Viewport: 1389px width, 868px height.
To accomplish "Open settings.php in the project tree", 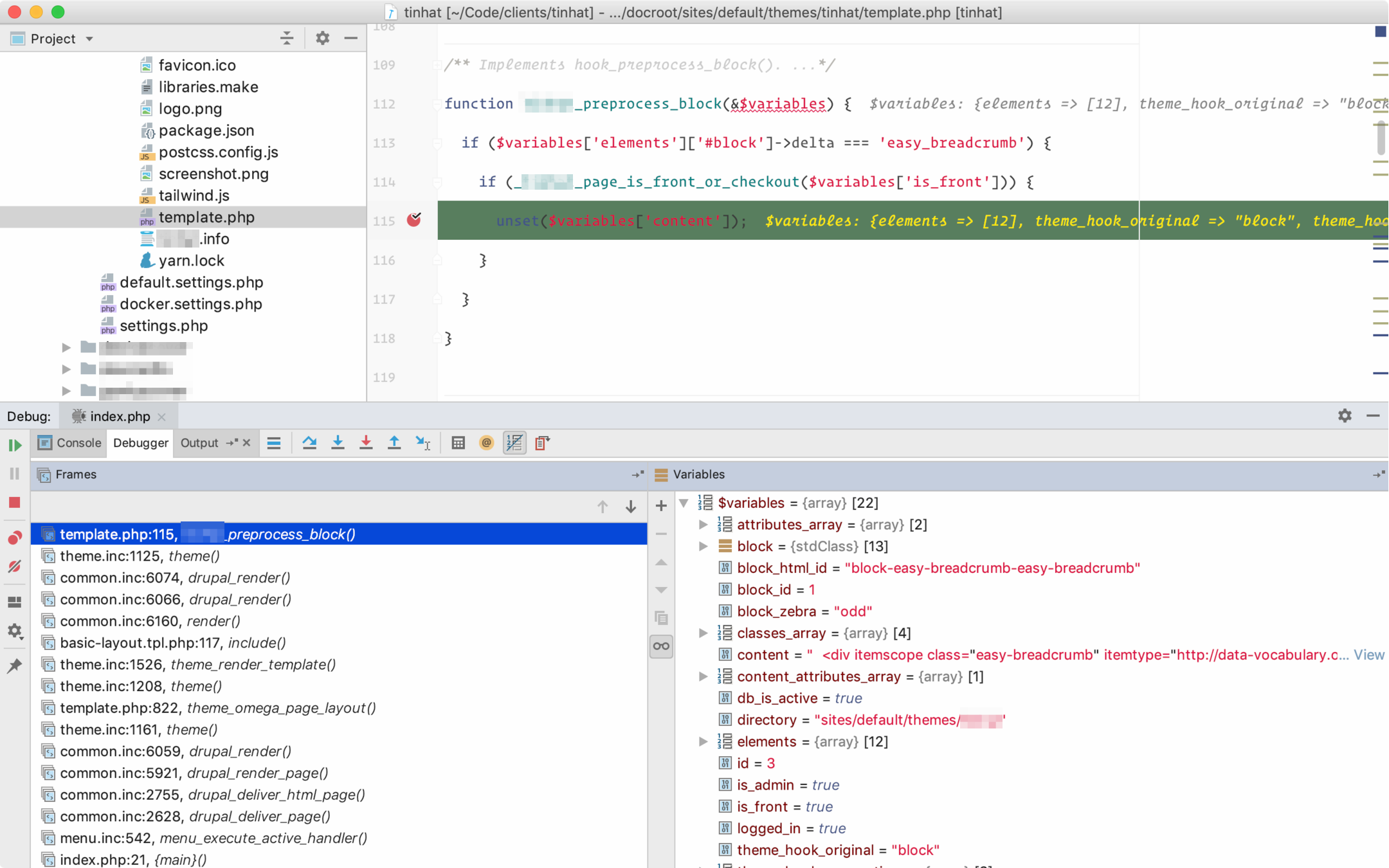I will click(x=163, y=326).
